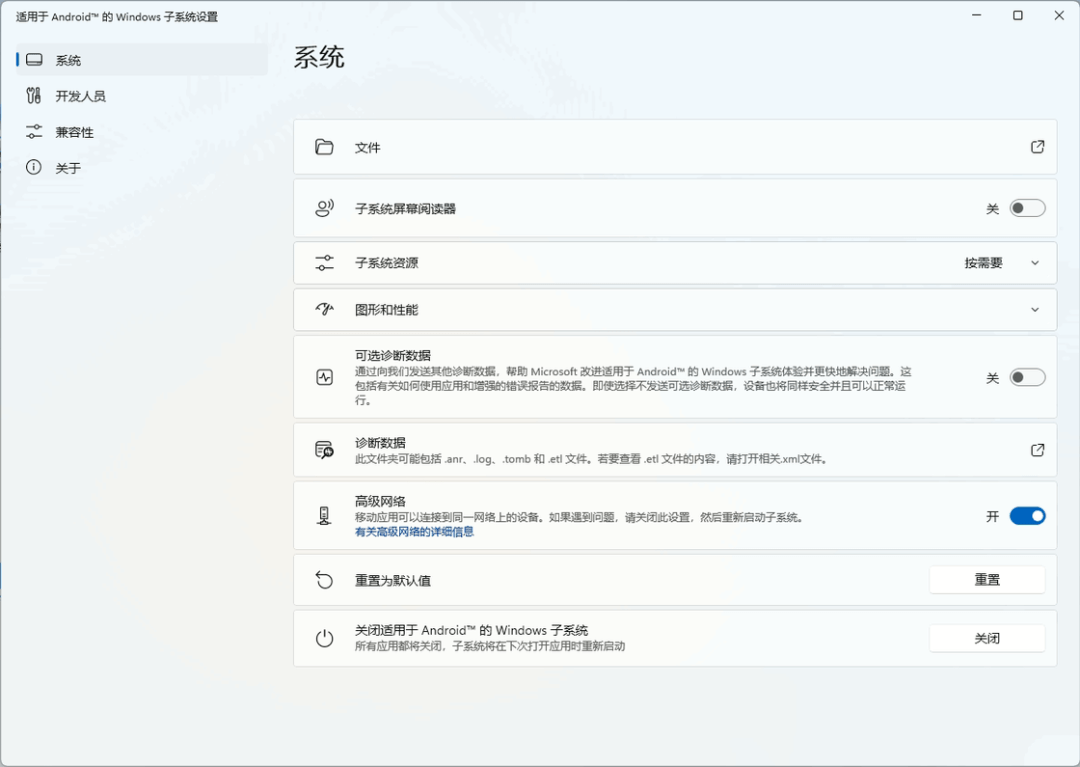Click the 系统 monitor icon in sidebar
The image size is (1080, 767).
click(34, 60)
